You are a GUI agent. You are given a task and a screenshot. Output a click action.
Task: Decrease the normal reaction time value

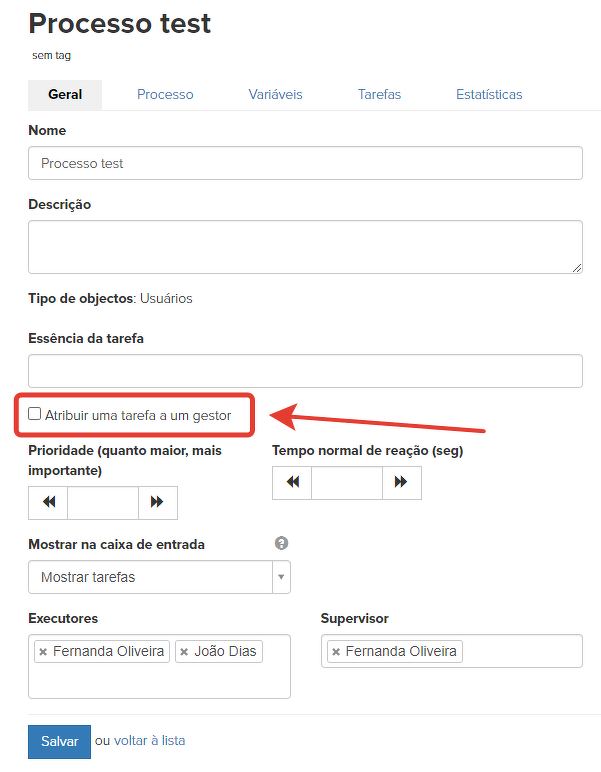(292, 482)
